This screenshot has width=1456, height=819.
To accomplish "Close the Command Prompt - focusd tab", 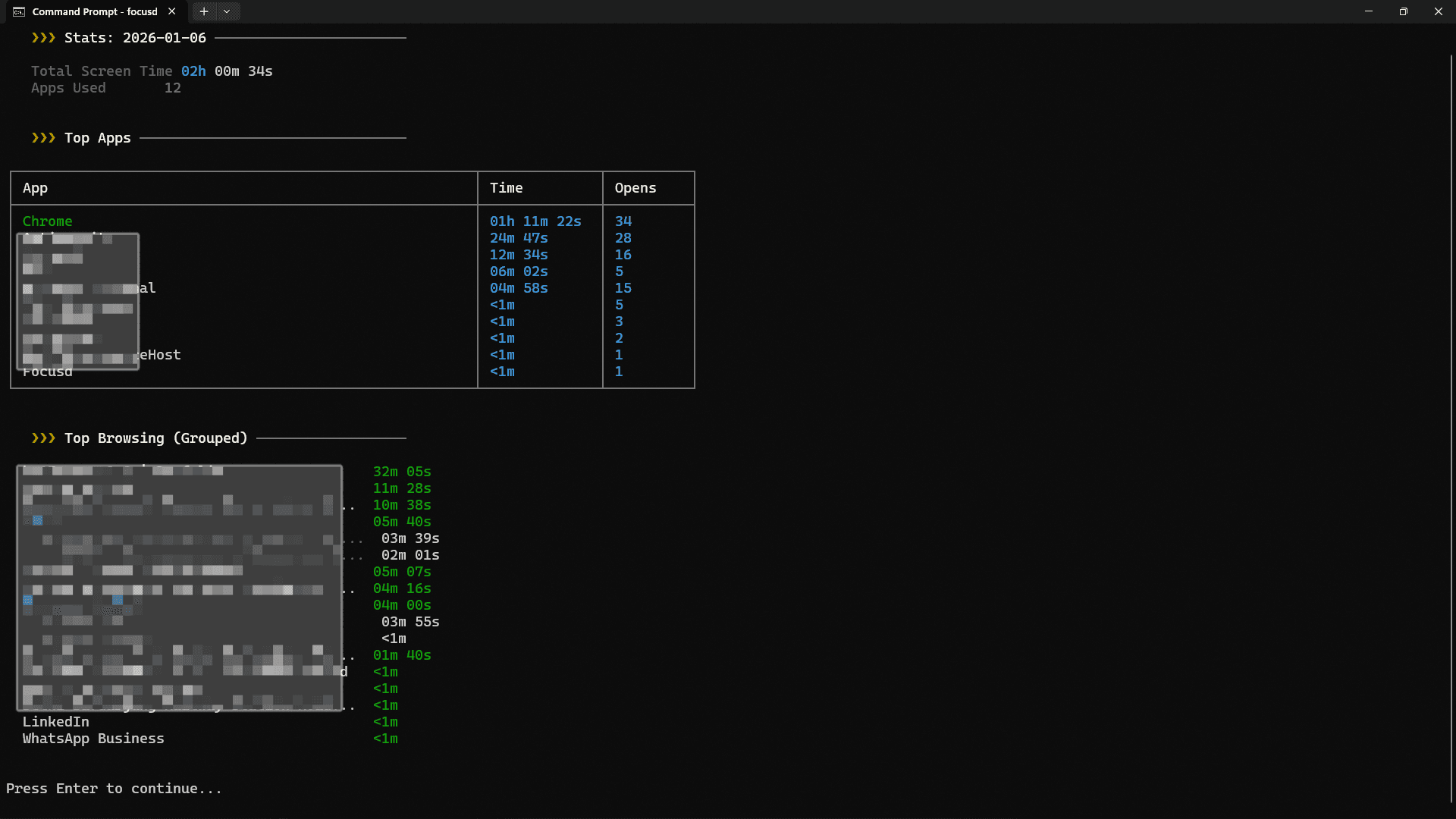I will [172, 11].
